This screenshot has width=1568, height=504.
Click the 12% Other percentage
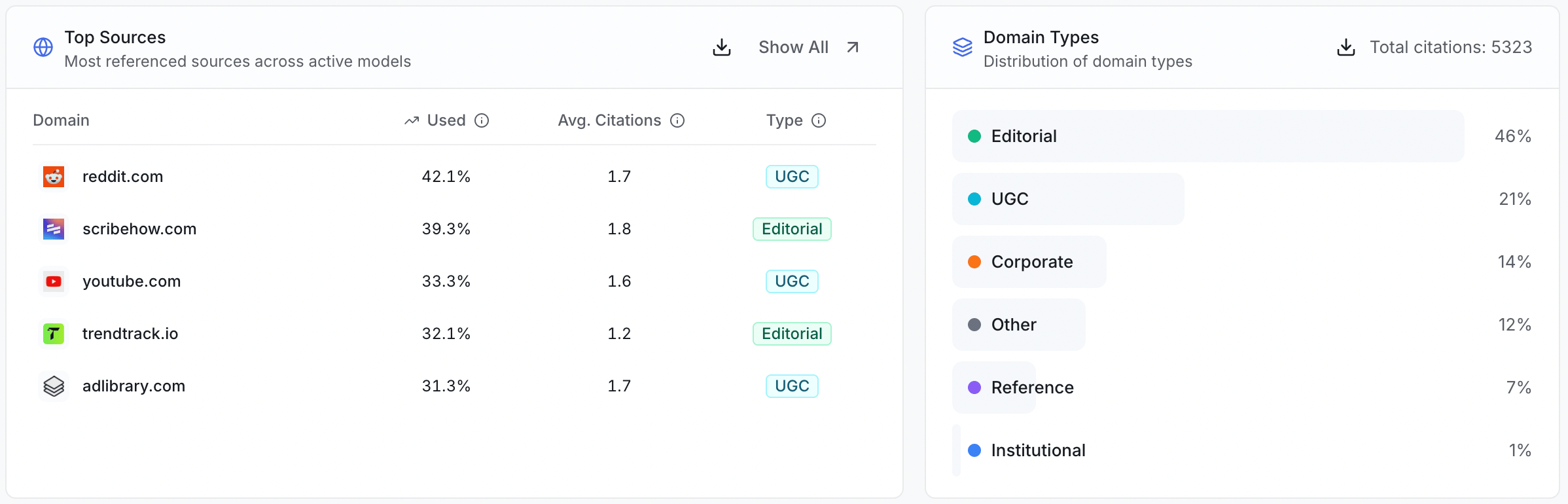(x=1515, y=325)
